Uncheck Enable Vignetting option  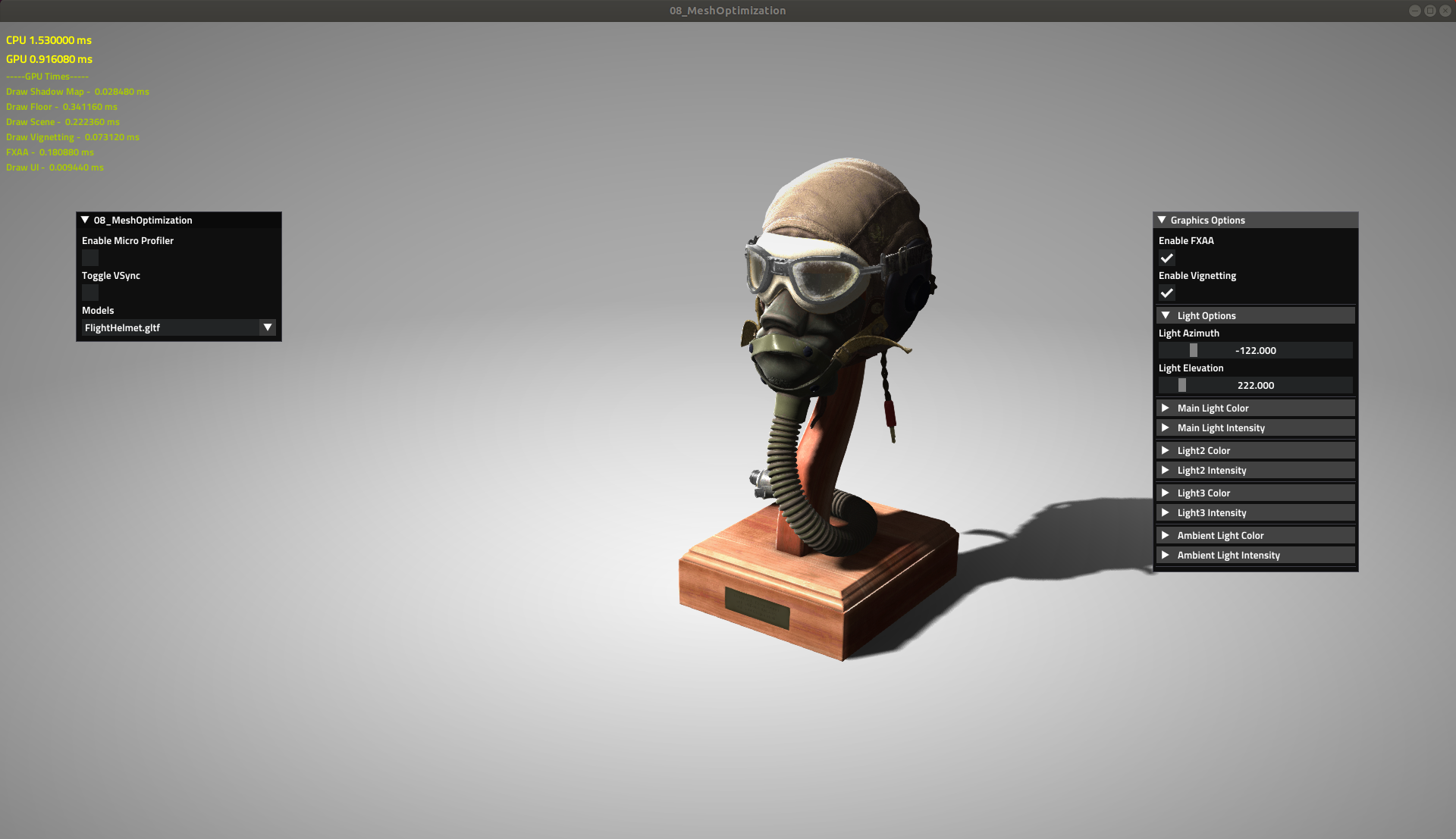(x=1167, y=293)
